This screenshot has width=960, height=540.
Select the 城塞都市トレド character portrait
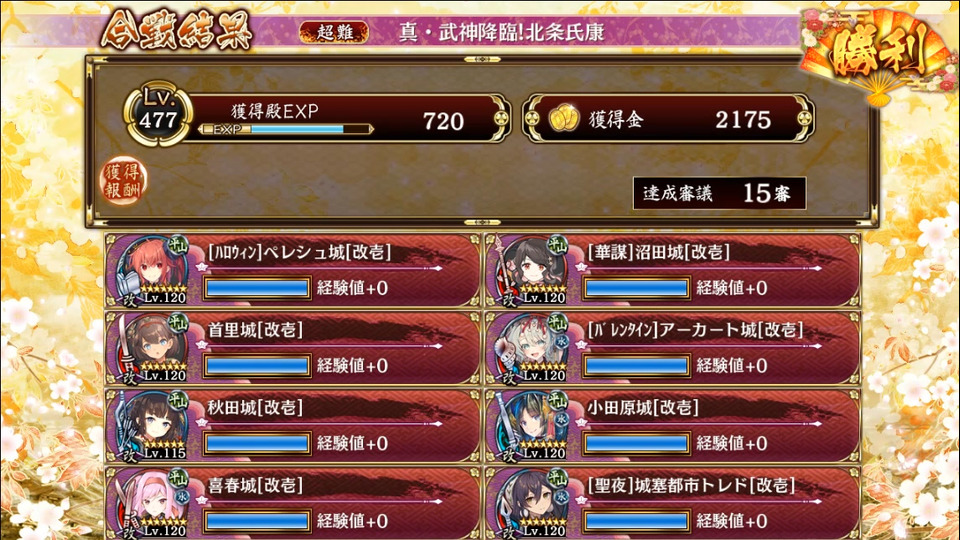531,503
